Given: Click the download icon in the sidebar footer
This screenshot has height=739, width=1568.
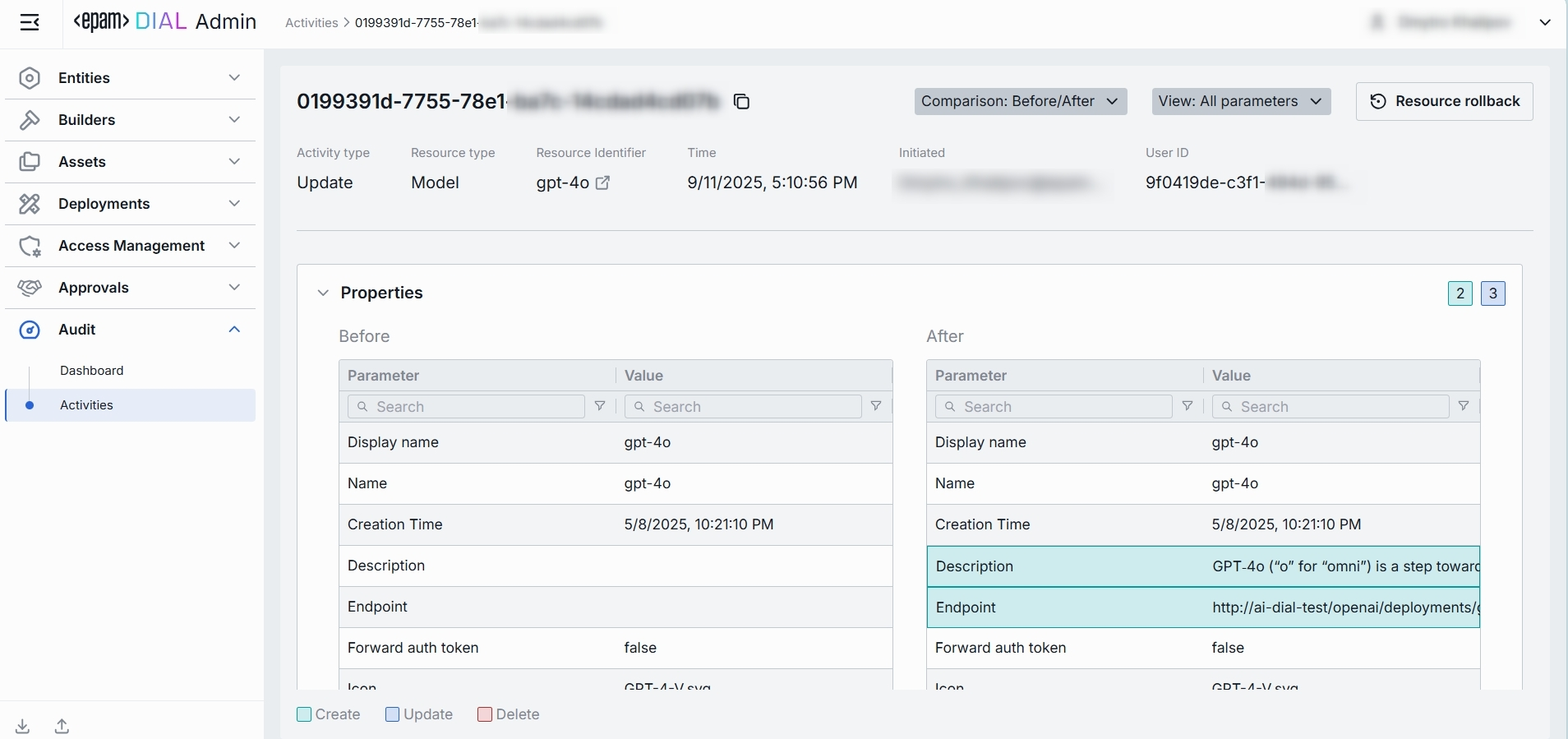Looking at the screenshot, I should point(23,726).
